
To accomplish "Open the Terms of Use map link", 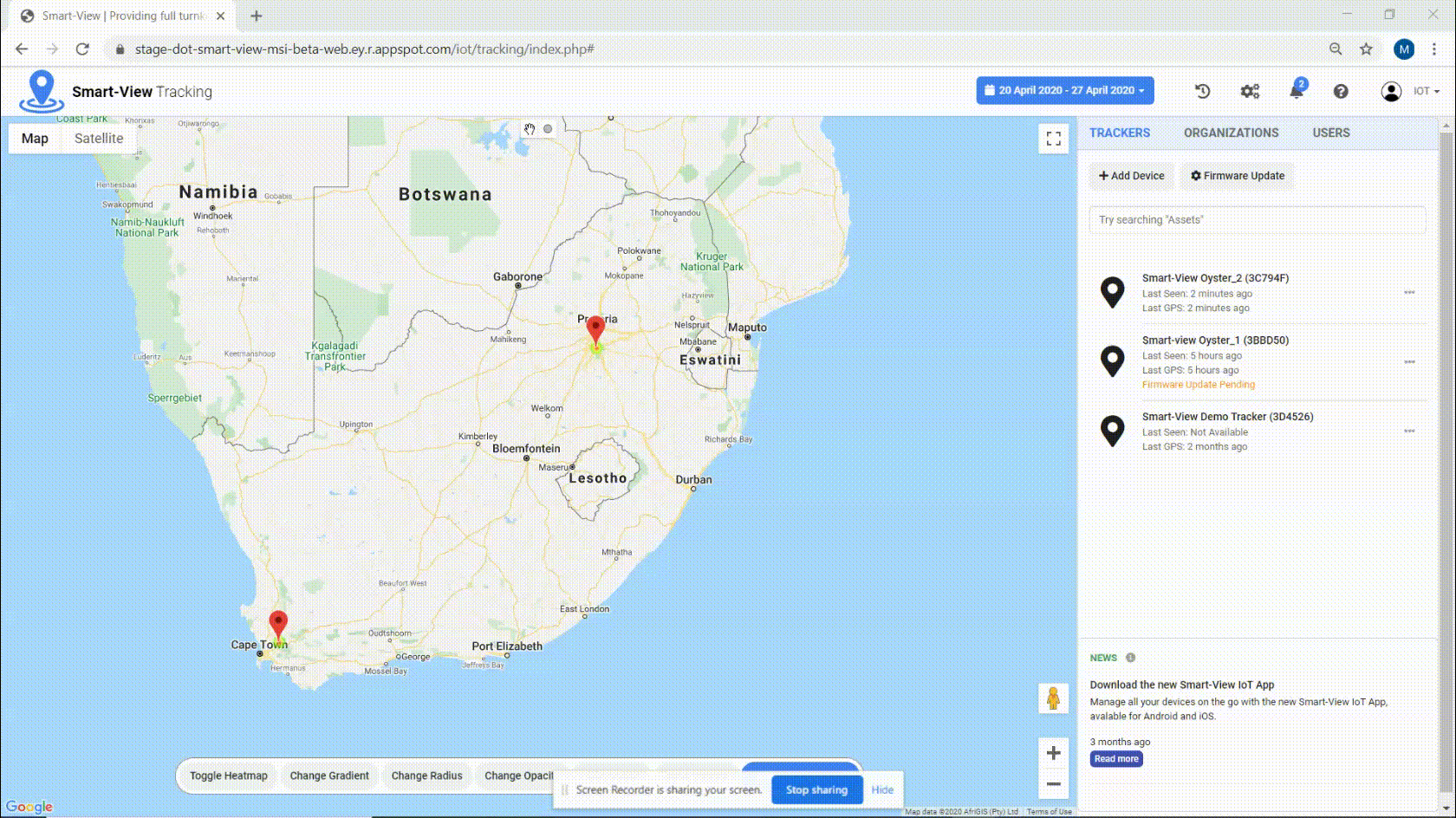I will click(x=1049, y=812).
